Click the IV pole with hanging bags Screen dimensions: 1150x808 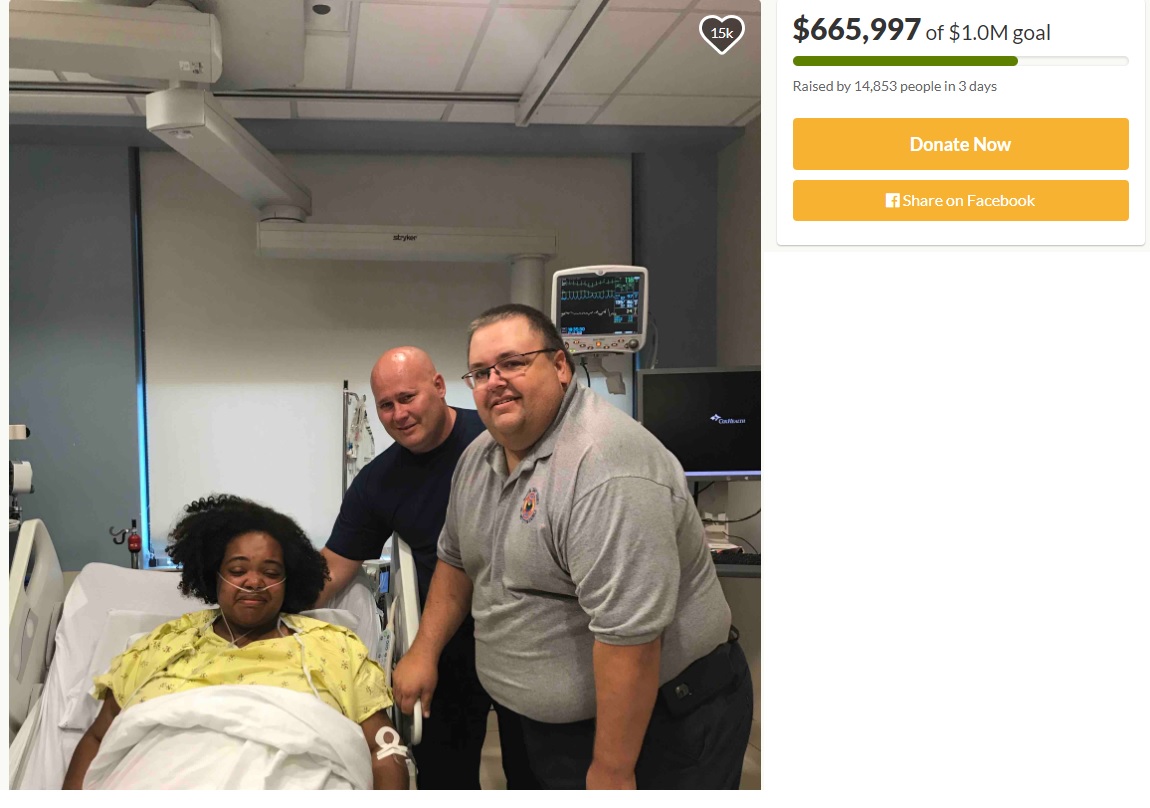pos(356,438)
